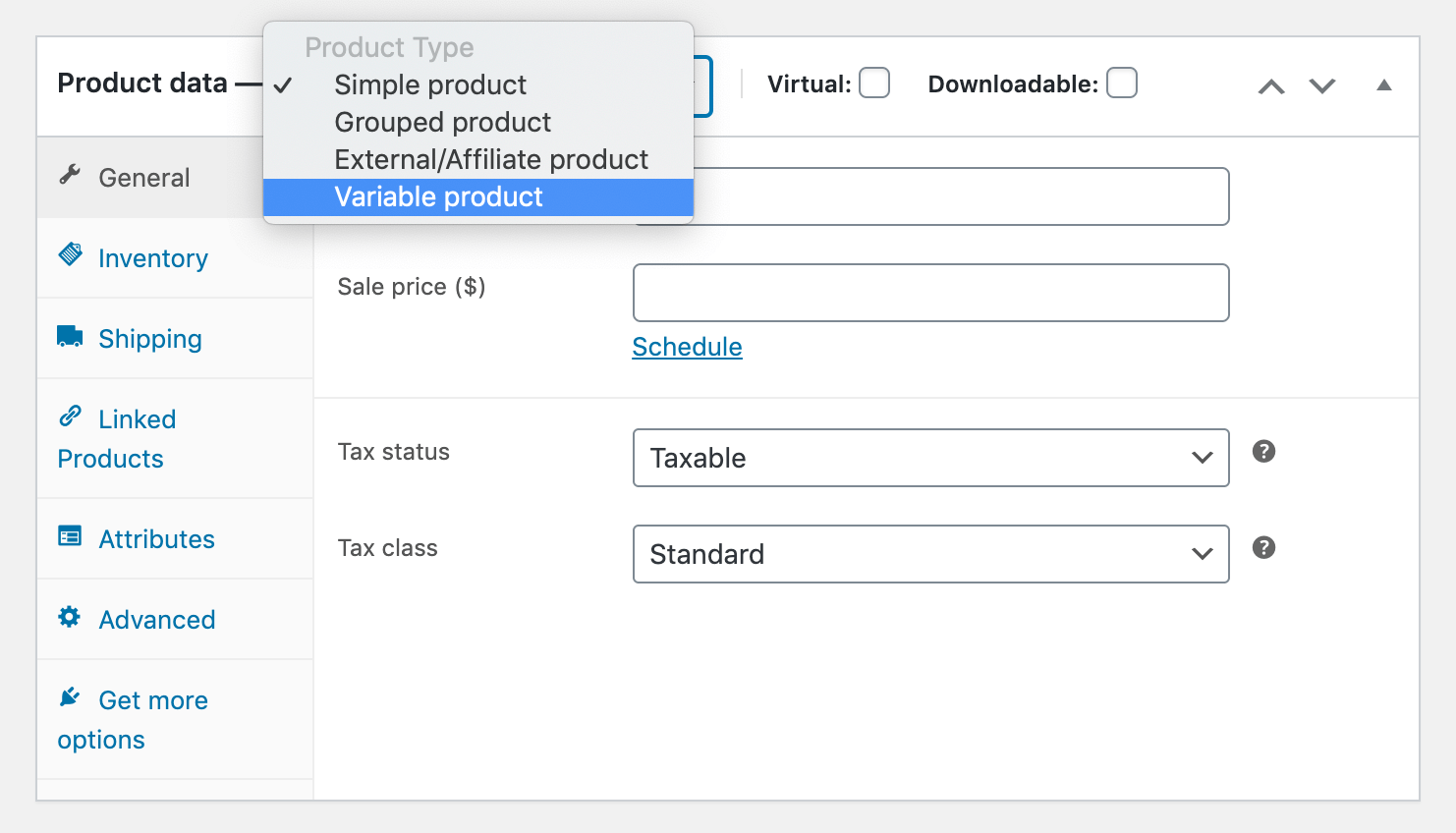Select Variable product from the list
1456x833 pixels.
coord(438,196)
